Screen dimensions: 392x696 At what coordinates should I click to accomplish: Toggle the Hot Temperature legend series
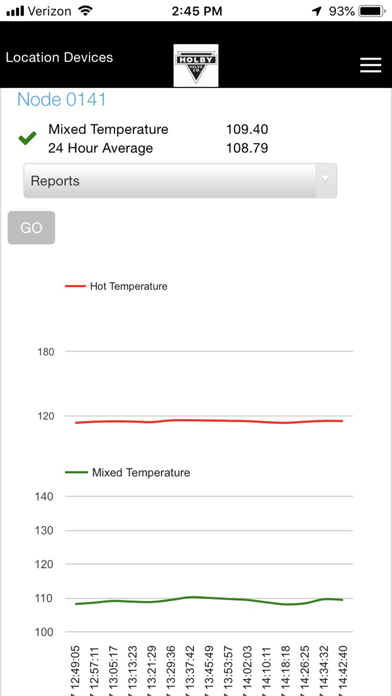pos(116,286)
